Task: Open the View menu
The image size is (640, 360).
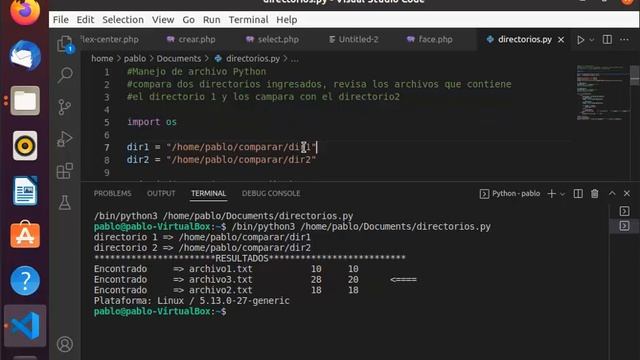Action: (x=163, y=20)
